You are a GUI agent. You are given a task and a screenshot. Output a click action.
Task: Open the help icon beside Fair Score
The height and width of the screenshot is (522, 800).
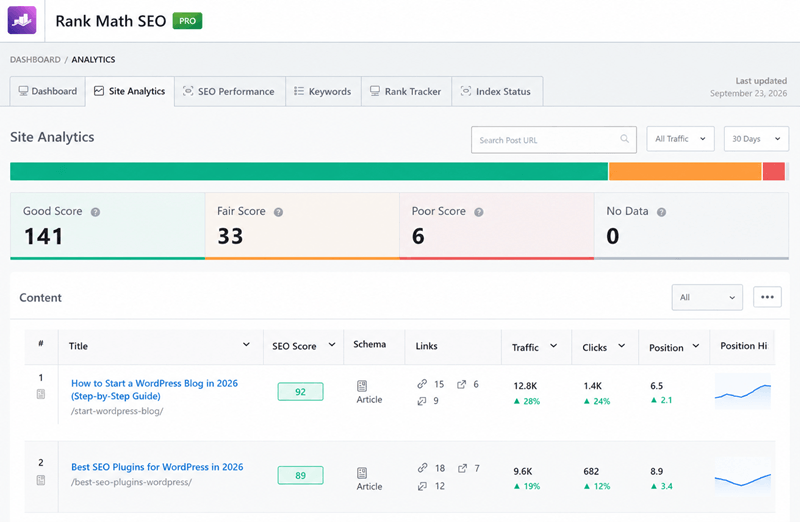point(278,212)
